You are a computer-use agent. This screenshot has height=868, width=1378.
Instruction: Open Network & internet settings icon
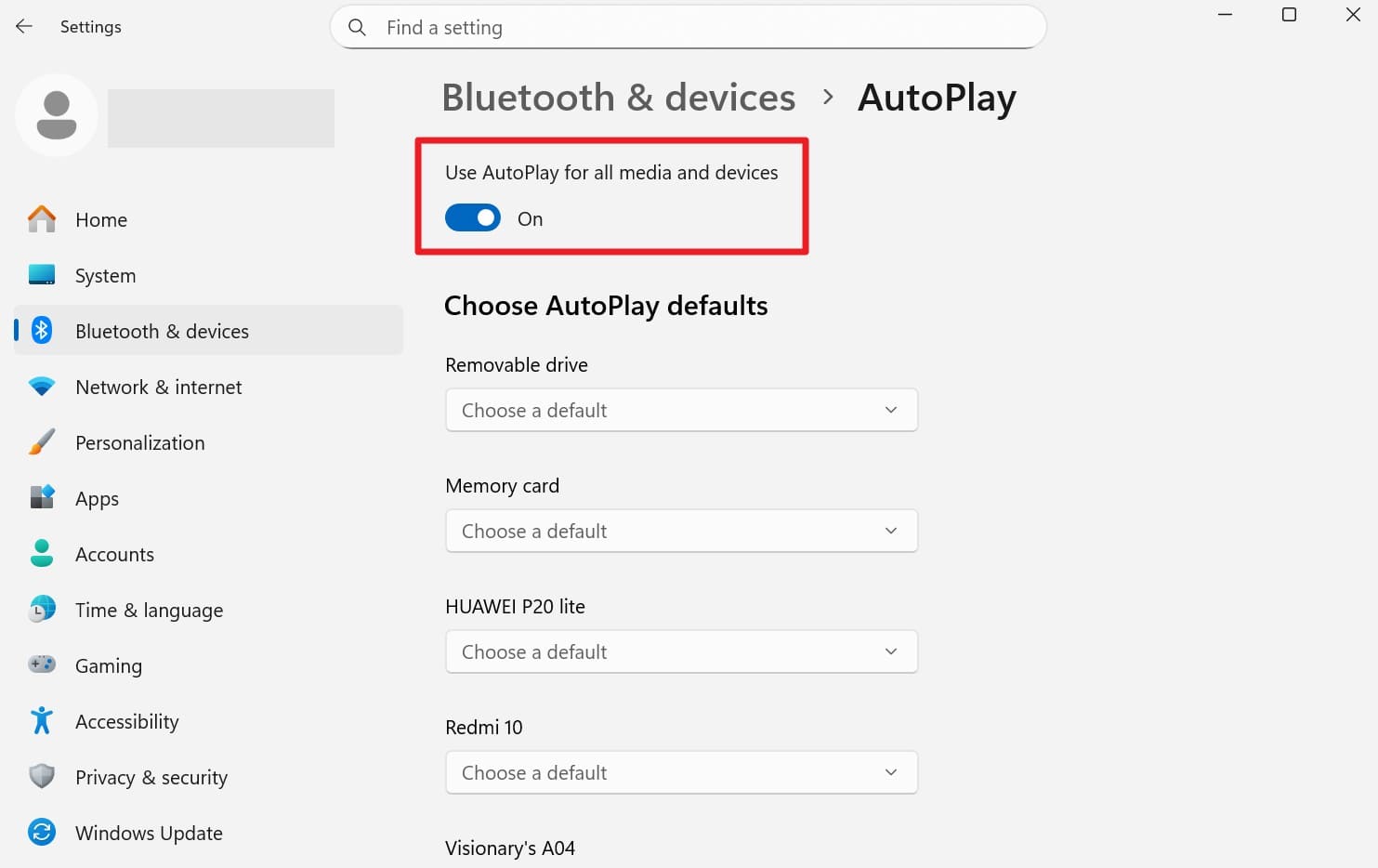point(41,386)
